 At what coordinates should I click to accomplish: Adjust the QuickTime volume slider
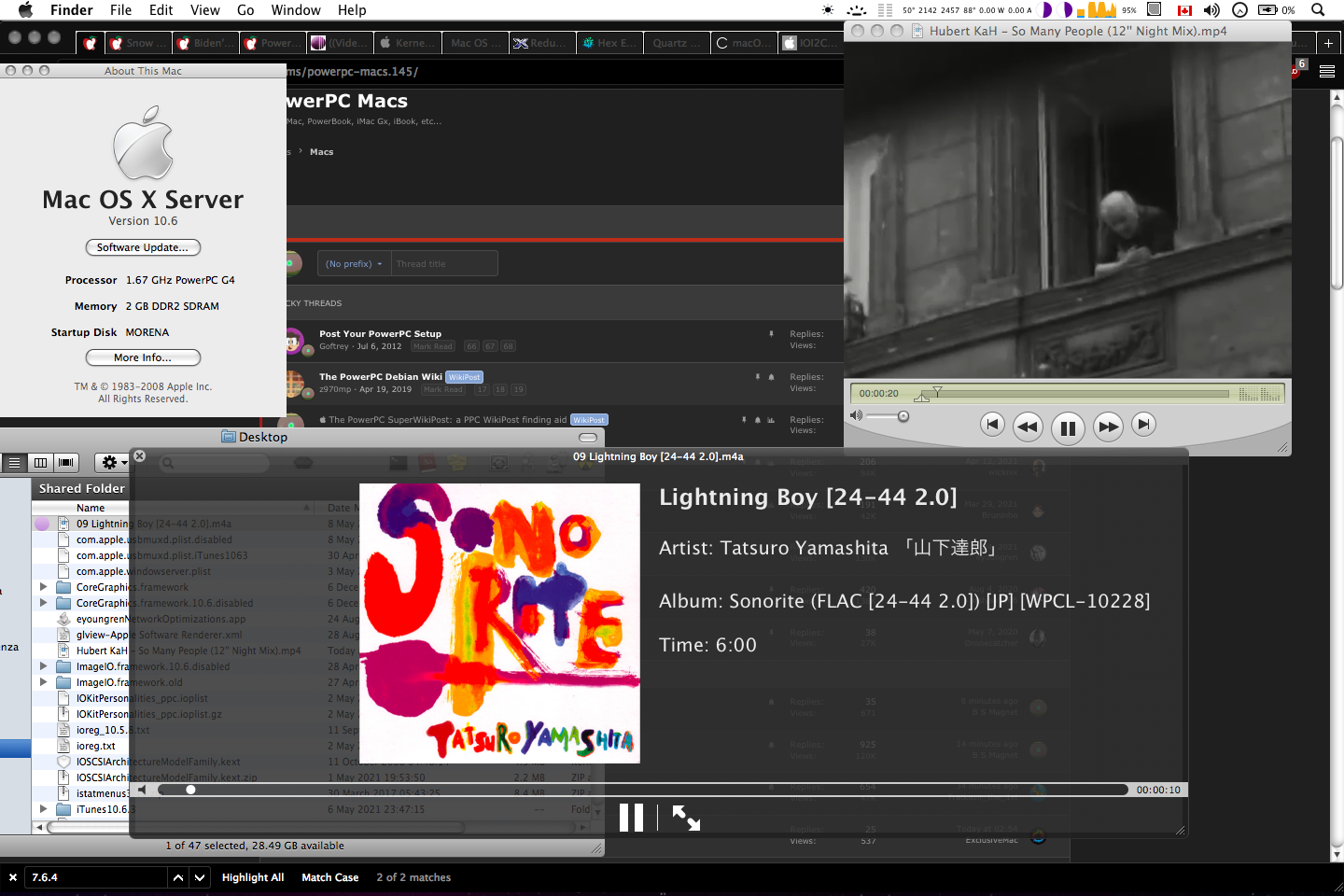(x=887, y=416)
